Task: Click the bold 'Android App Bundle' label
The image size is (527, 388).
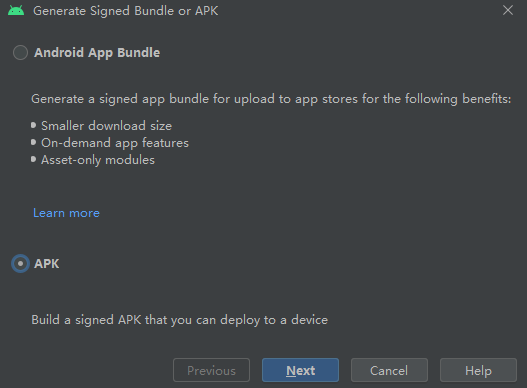Action: tap(97, 53)
